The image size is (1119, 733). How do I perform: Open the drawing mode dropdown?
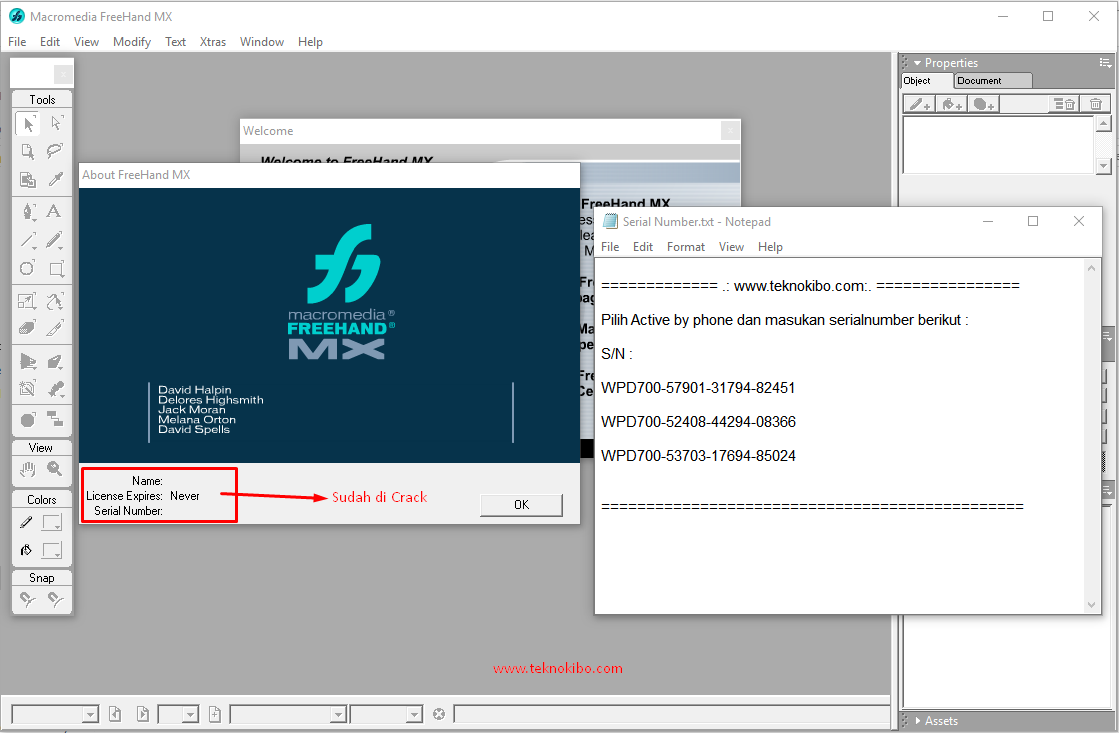[x=339, y=714]
